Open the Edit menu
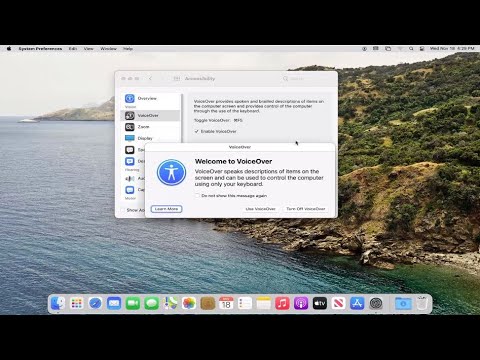 [73, 49]
